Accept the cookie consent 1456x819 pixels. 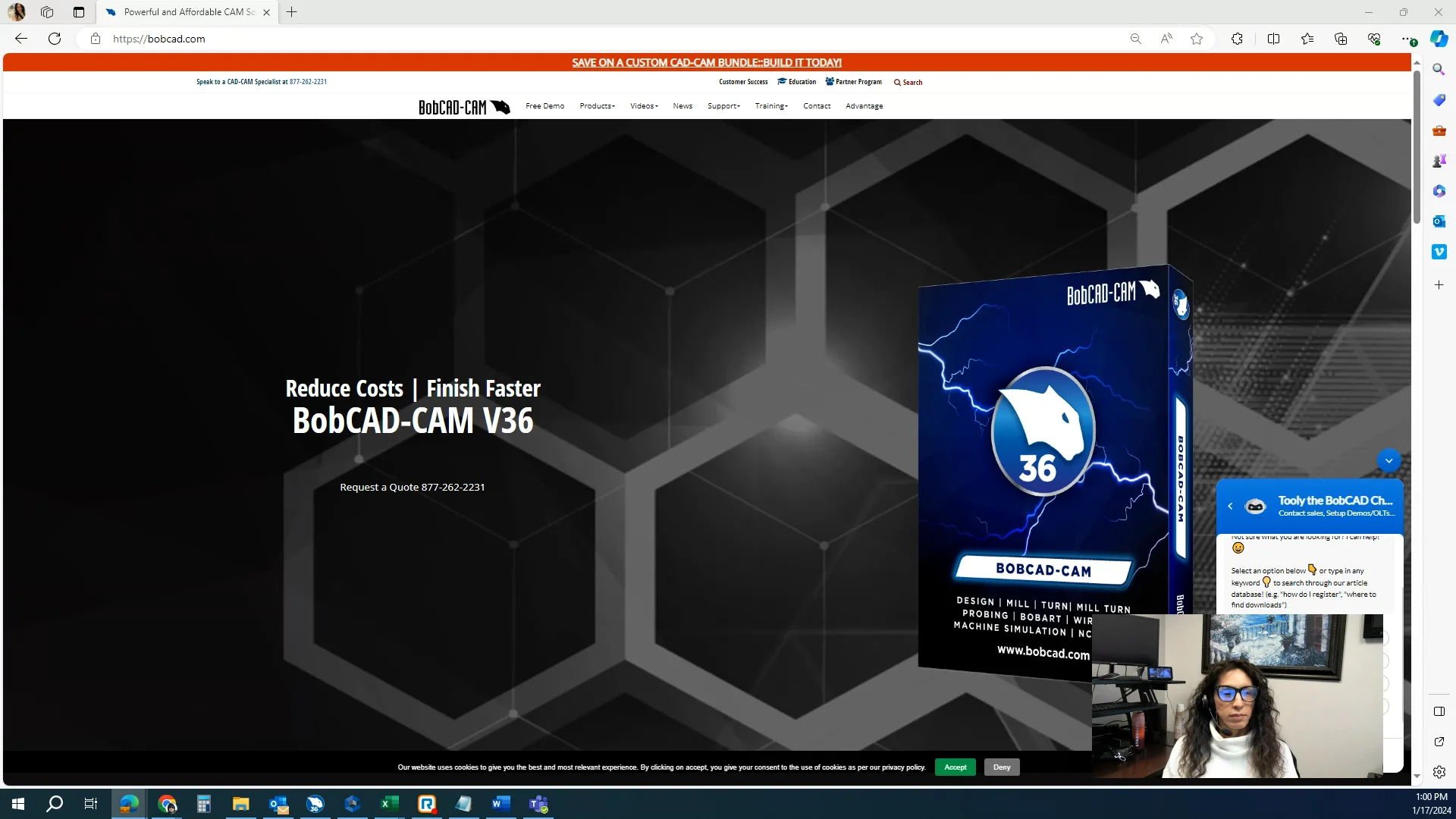[x=955, y=767]
